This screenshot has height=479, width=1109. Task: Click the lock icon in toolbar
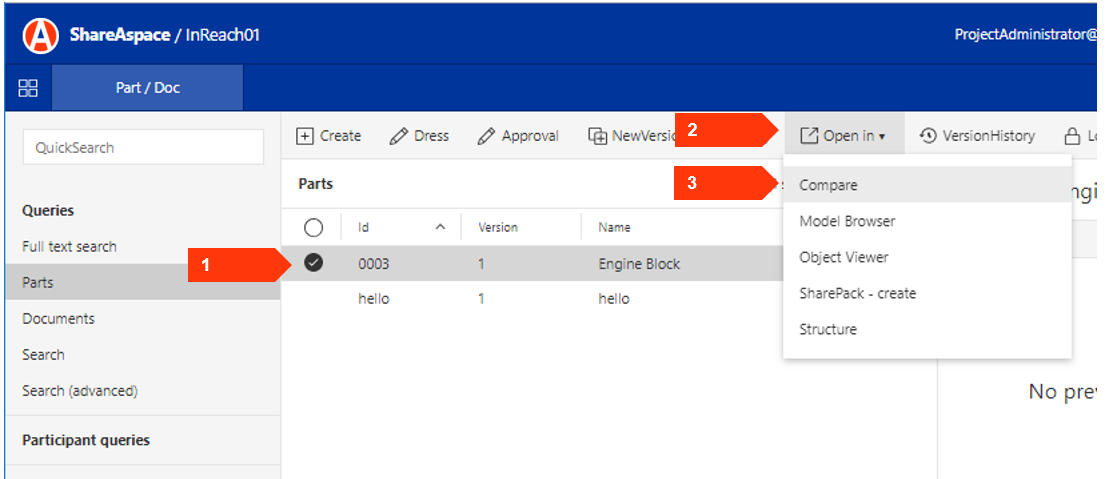[1072, 136]
